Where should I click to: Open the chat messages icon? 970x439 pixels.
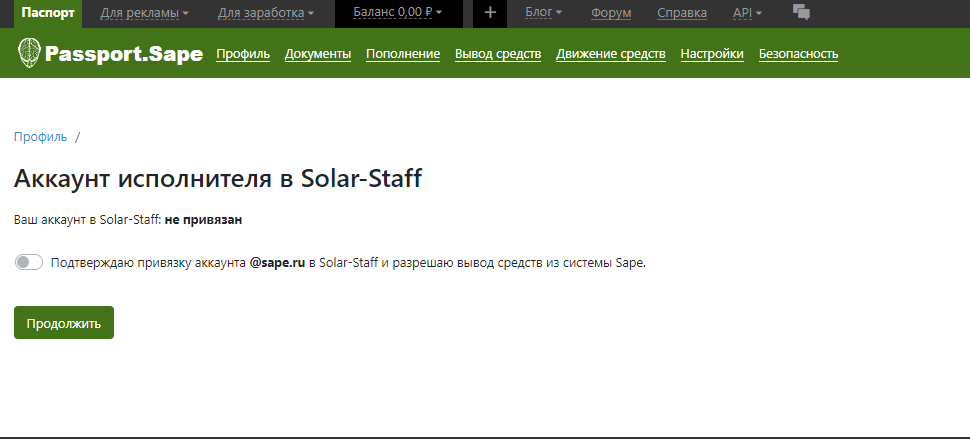click(801, 12)
